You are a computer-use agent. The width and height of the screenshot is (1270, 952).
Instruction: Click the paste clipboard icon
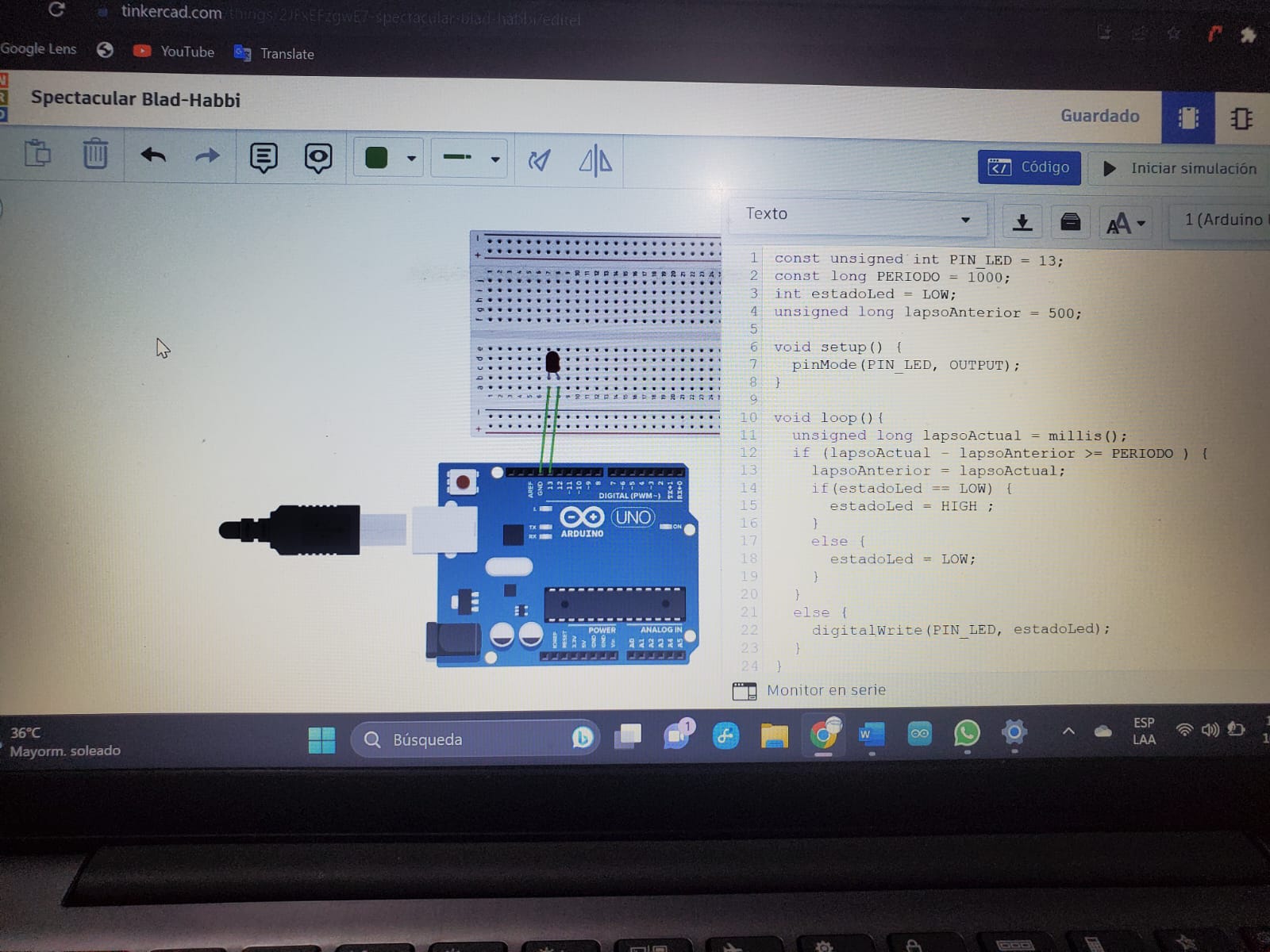pyautogui.click(x=37, y=152)
